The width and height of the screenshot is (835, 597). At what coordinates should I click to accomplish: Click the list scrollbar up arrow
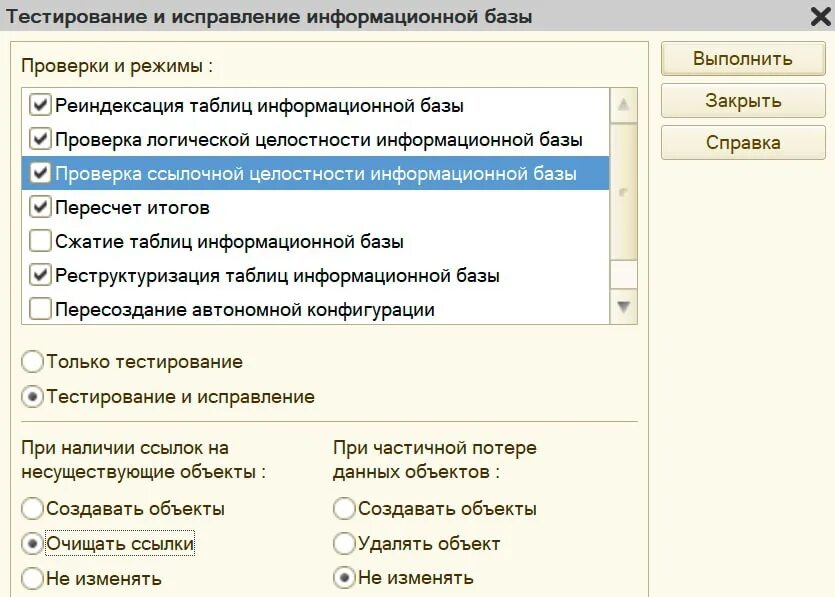coord(623,105)
